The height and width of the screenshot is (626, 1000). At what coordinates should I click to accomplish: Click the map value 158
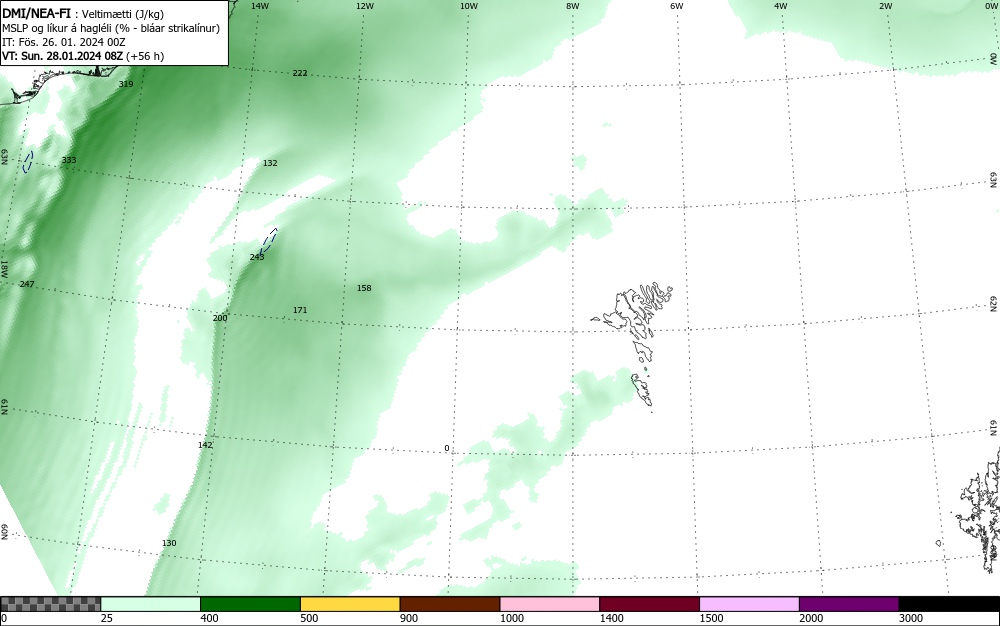(364, 288)
